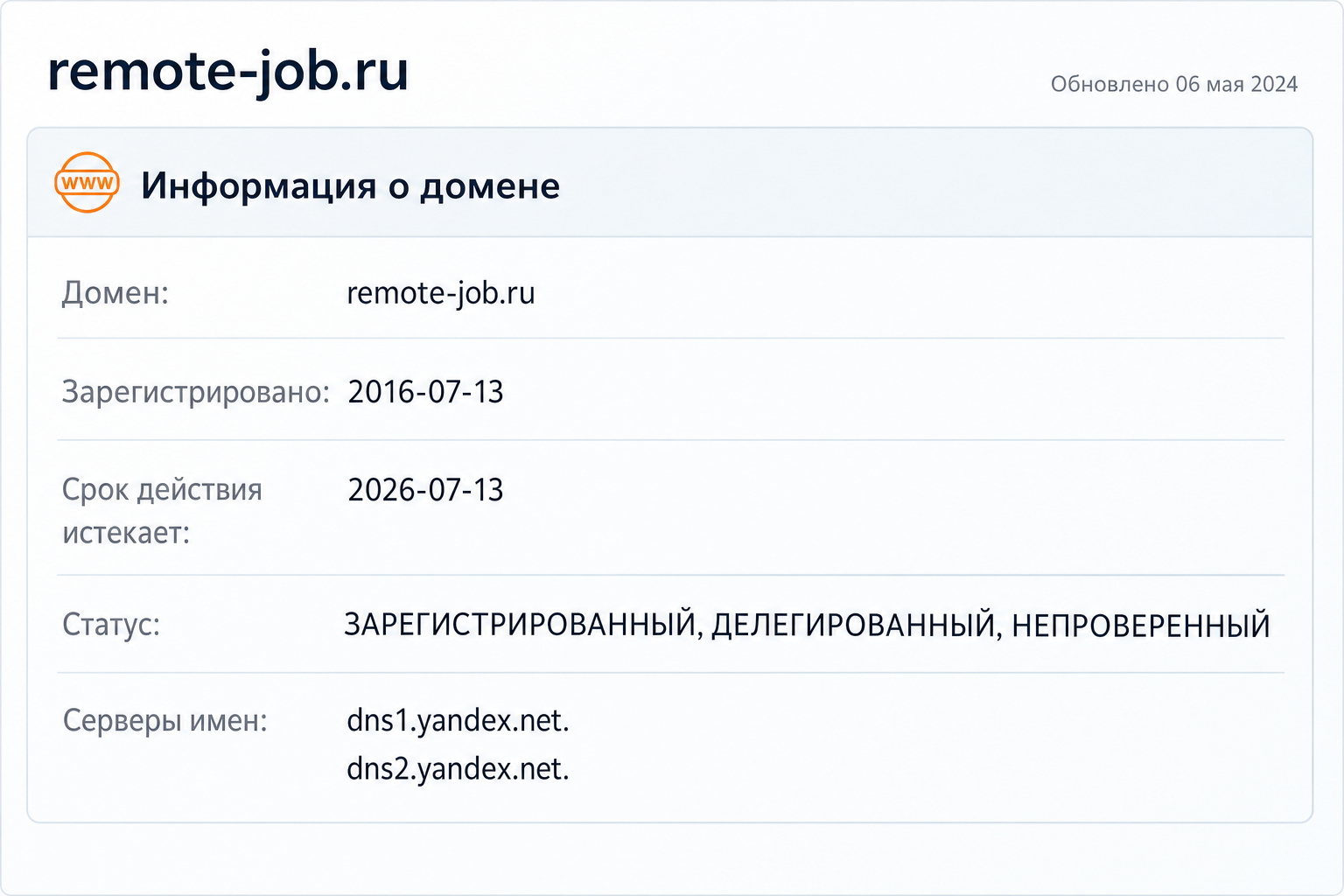
Task: Select the registration date 2016-07-13
Action: pyautogui.click(x=426, y=392)
